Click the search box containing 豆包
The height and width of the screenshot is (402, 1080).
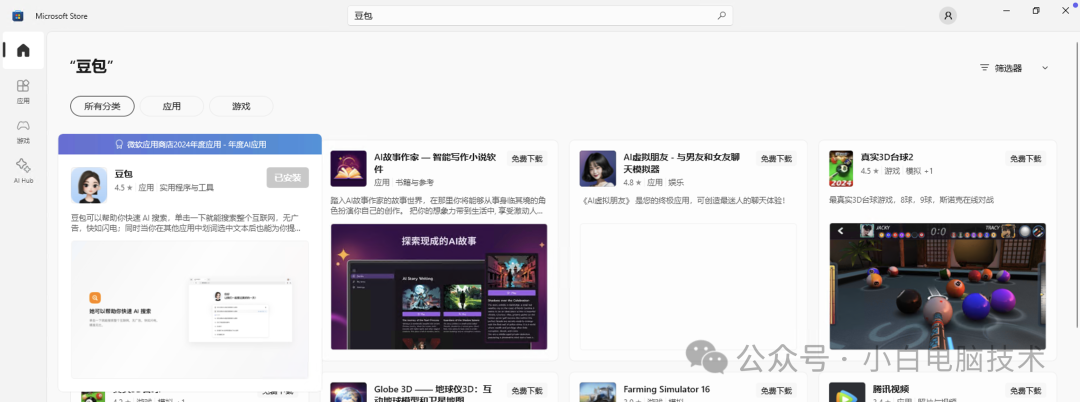coord(540,15)
